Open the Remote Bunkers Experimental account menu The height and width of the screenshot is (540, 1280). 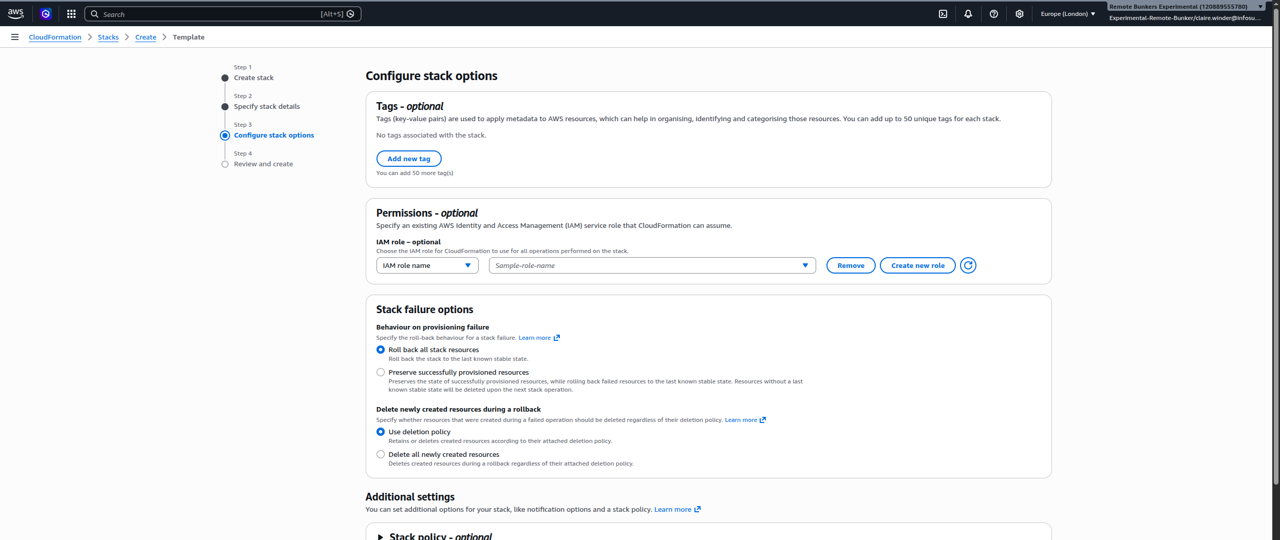click(1186, 6)
